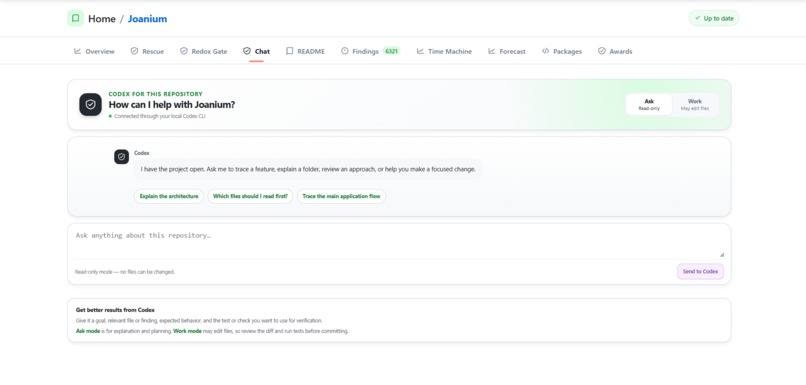Click the Up to date status badge
The width and height of the screenshot is (806, 385).
[x=713, y=18]
